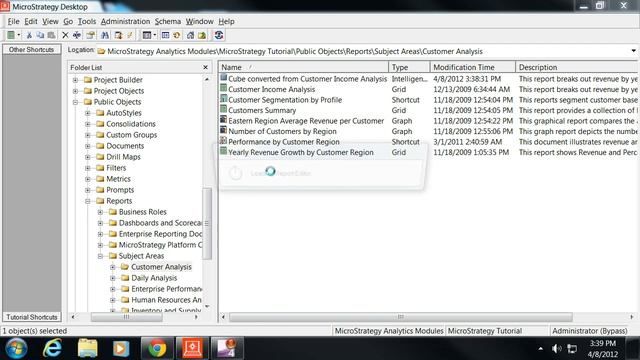Expand the AutoStyles folder node
This screenshot has width=640, height=360.
tap(88, 113)
